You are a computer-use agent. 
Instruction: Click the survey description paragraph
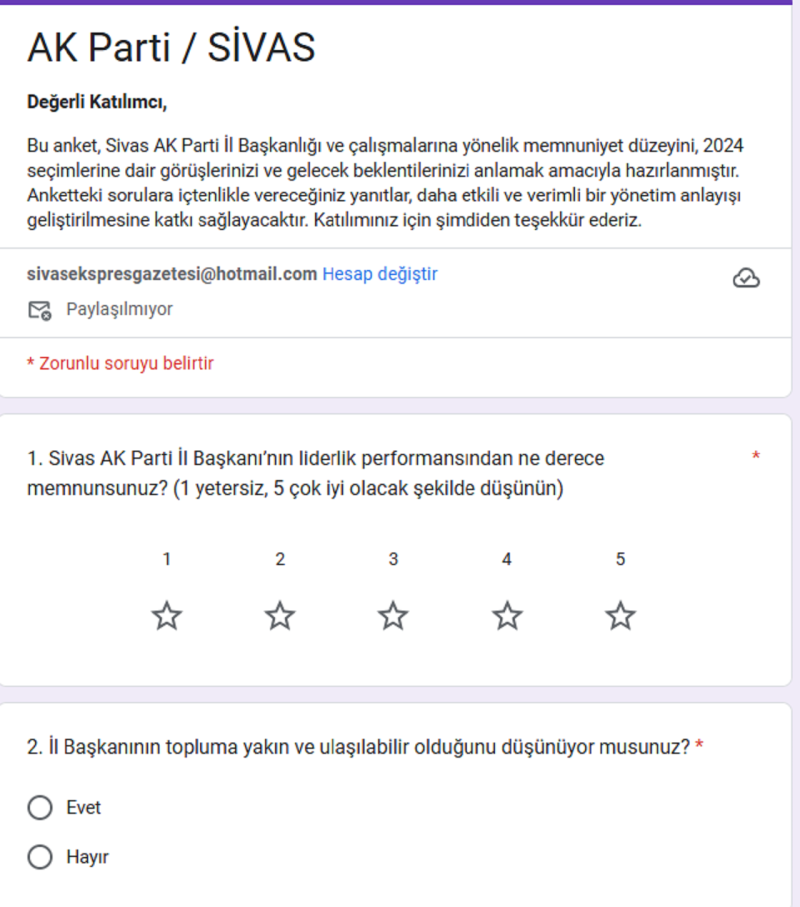pyautogui.click(x=385, y=182)
